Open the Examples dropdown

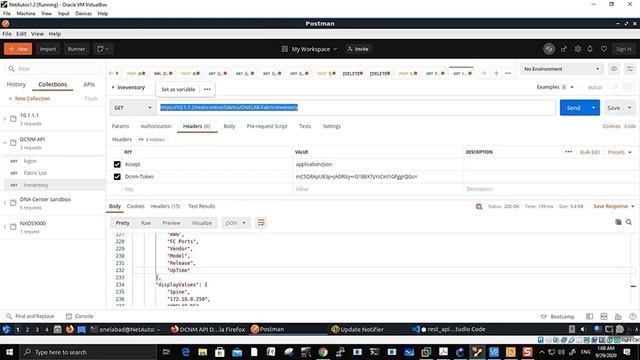point(555,87)
